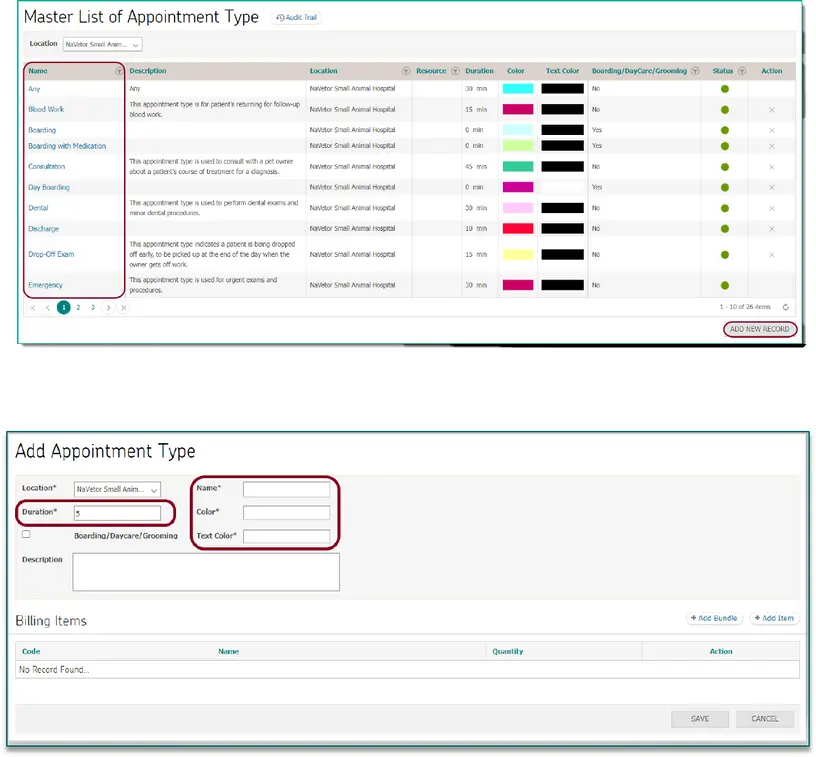Delete the Discharge appointment type
Image resolution: width=816 pixels, height=757 pixels.
click(772, 229)
